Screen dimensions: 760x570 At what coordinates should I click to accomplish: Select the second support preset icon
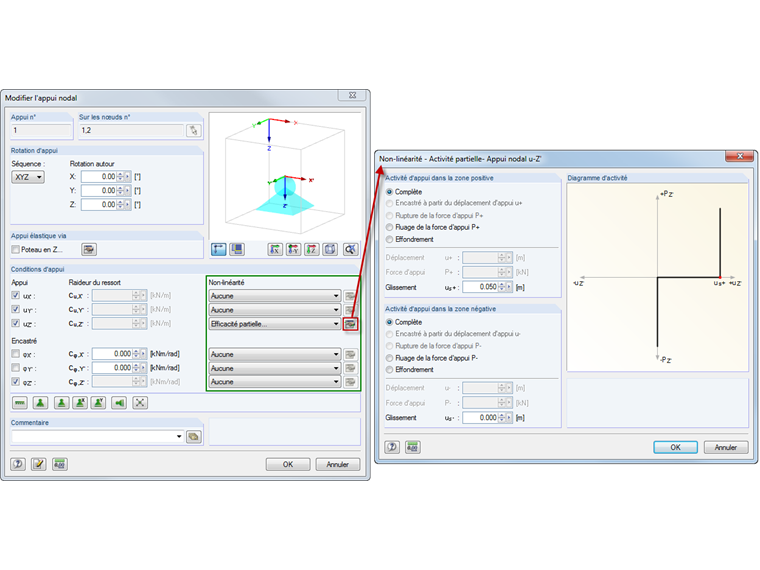point(40,403)
